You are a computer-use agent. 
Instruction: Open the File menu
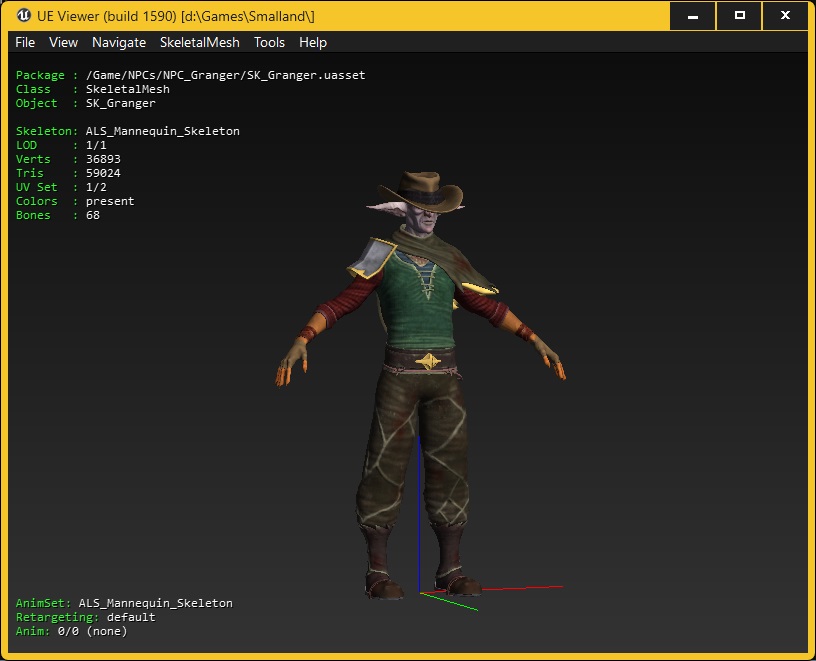tap(25, 42)
